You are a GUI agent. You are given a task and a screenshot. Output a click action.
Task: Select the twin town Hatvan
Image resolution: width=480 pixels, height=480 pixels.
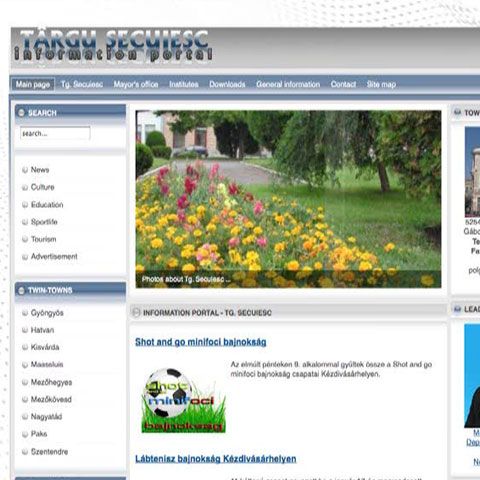coord(42,330)
